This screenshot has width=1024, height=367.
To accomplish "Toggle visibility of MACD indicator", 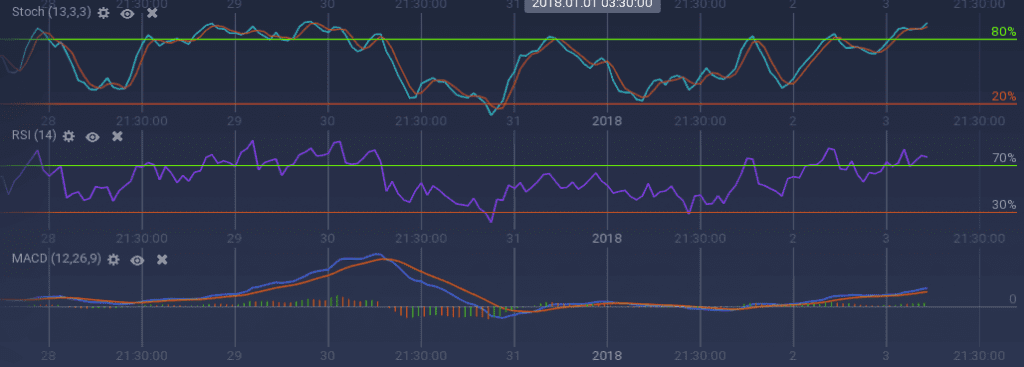I will tap(137, 260).
